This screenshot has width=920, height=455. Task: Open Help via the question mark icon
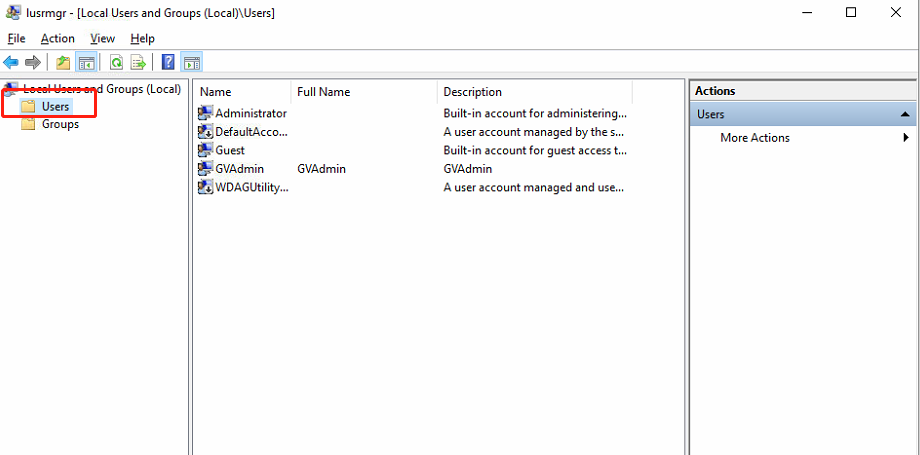click(168, 62)
